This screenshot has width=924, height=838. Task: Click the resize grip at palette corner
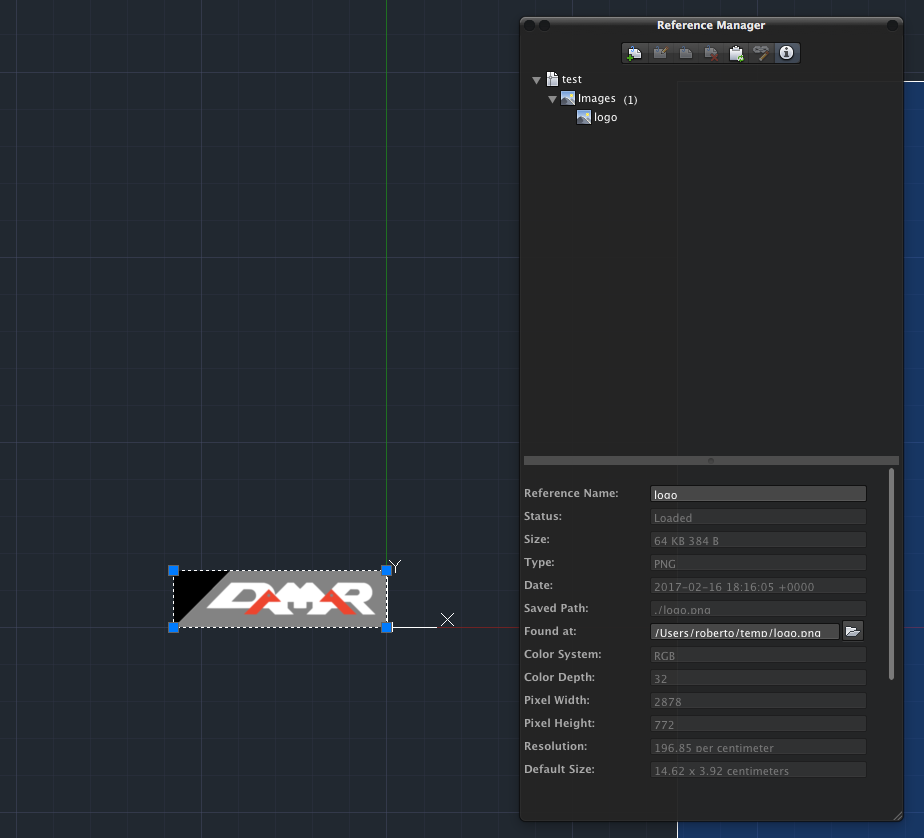tap(897, 816)
